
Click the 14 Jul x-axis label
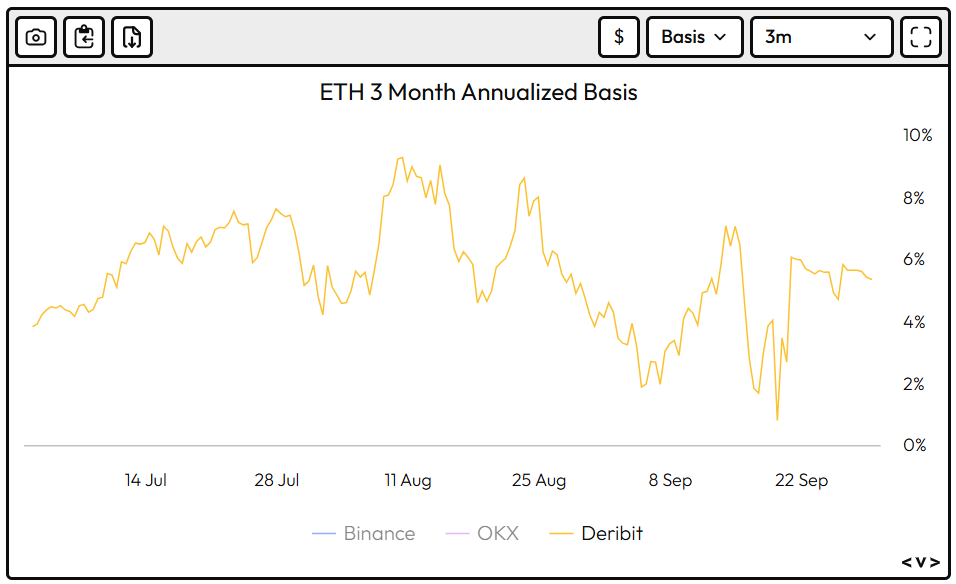tap(145, 480)
